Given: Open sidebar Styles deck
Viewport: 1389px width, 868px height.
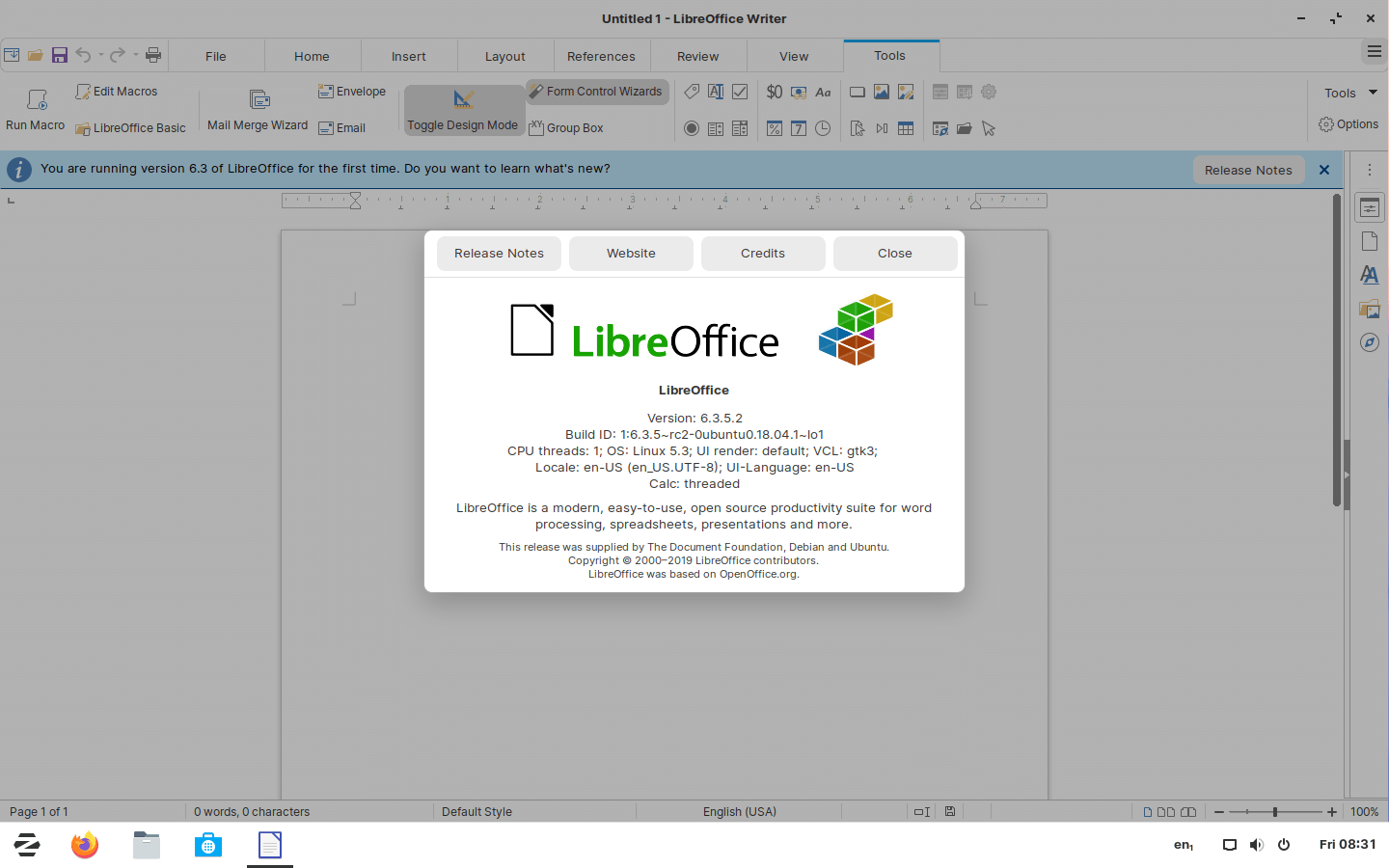Looking at the screenshot, I should click(x=1370, y=275).
